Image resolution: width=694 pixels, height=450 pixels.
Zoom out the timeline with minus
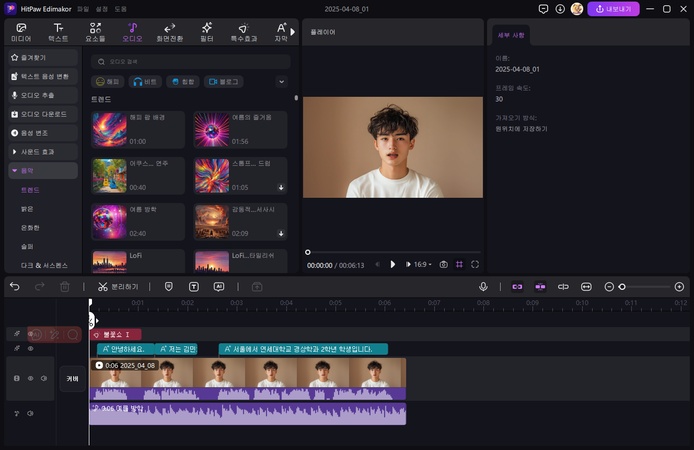pos(609,287)
